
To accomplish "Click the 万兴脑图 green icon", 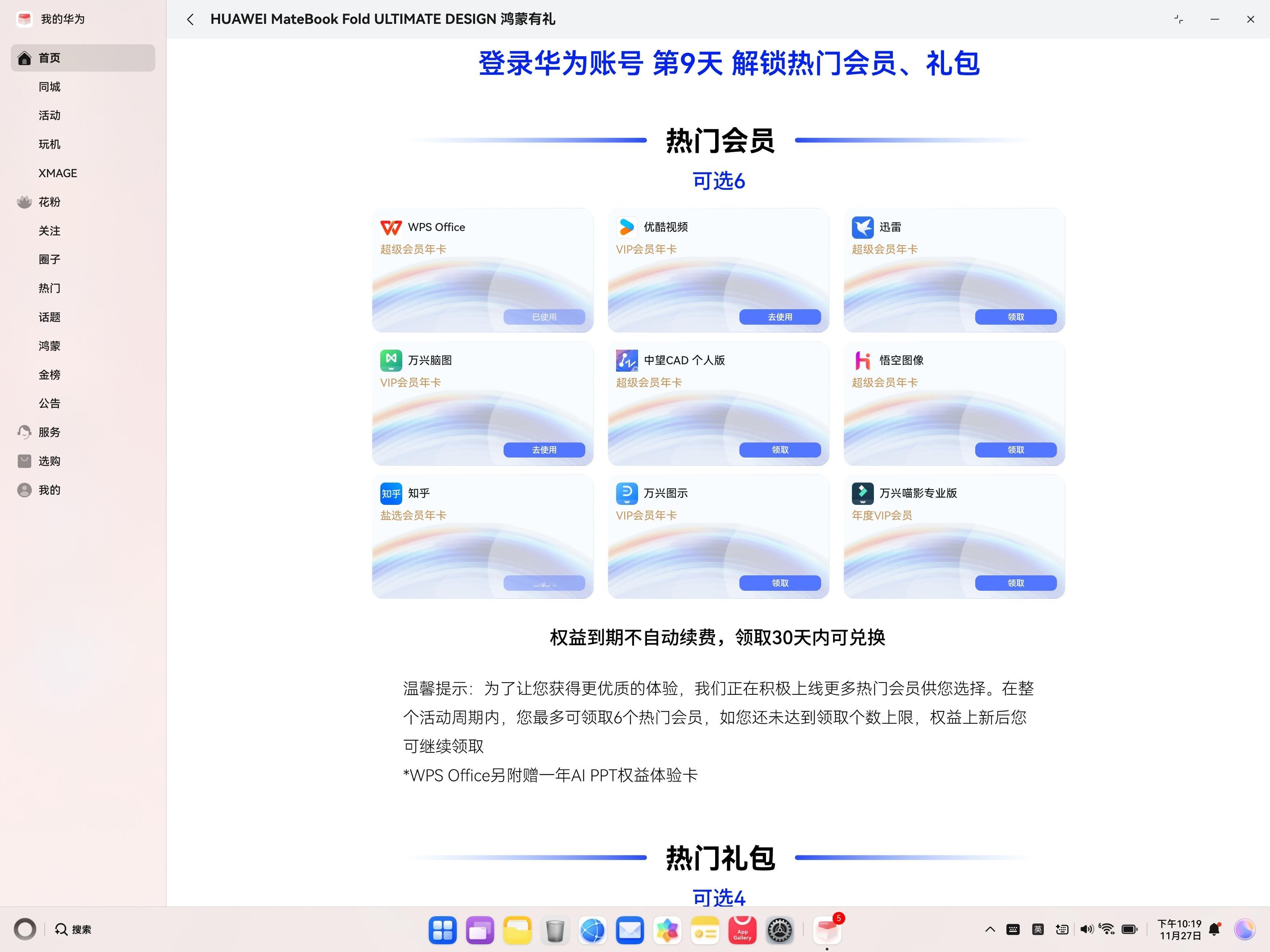I will pos(391,360).
